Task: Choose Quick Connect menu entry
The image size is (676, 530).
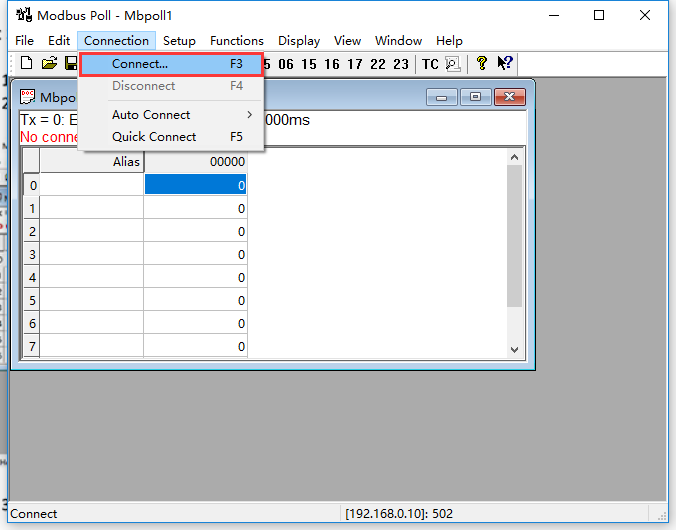Action: pos(154,137)
